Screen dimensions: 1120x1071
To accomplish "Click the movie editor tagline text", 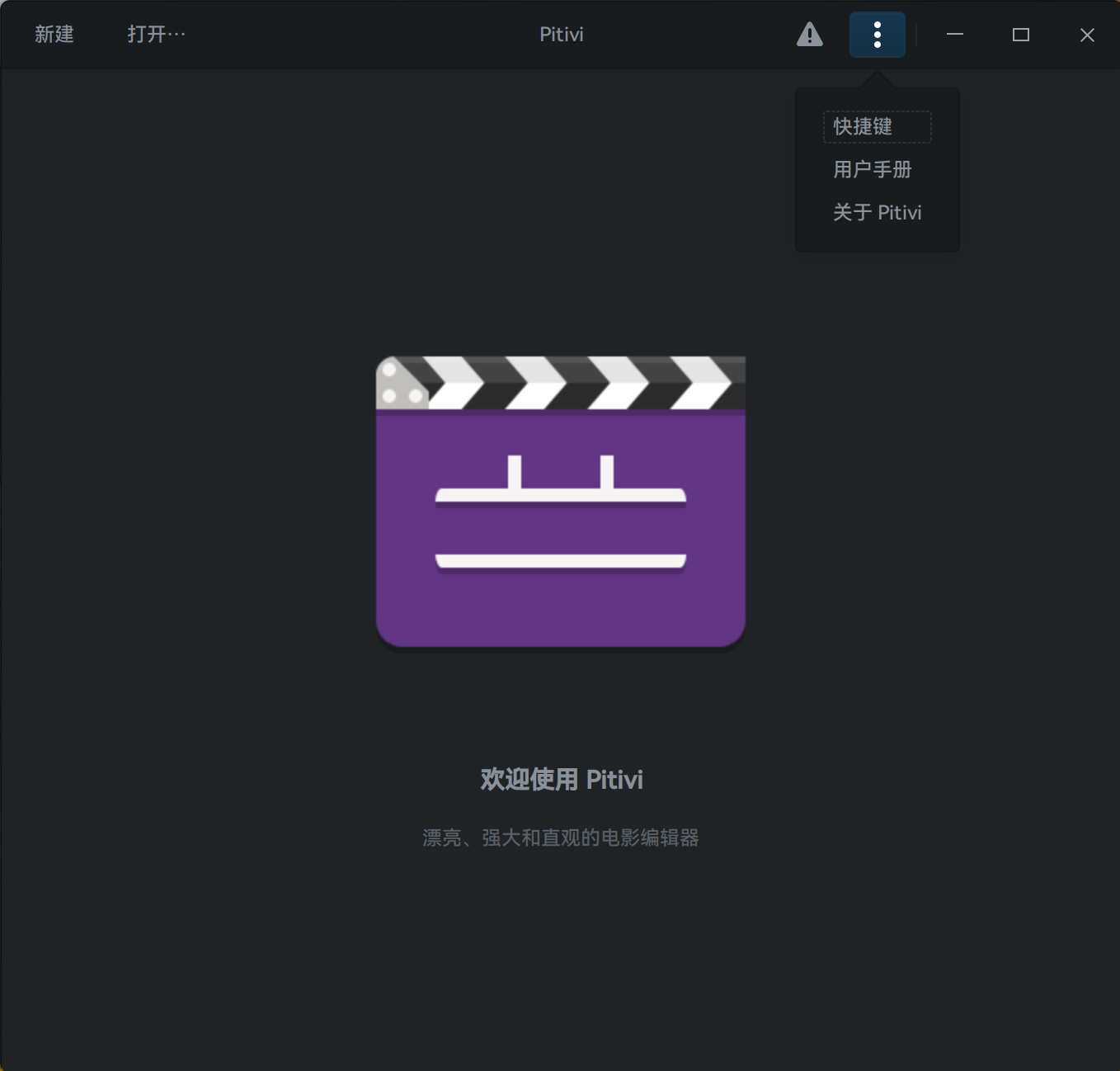I will coord(562,837).
